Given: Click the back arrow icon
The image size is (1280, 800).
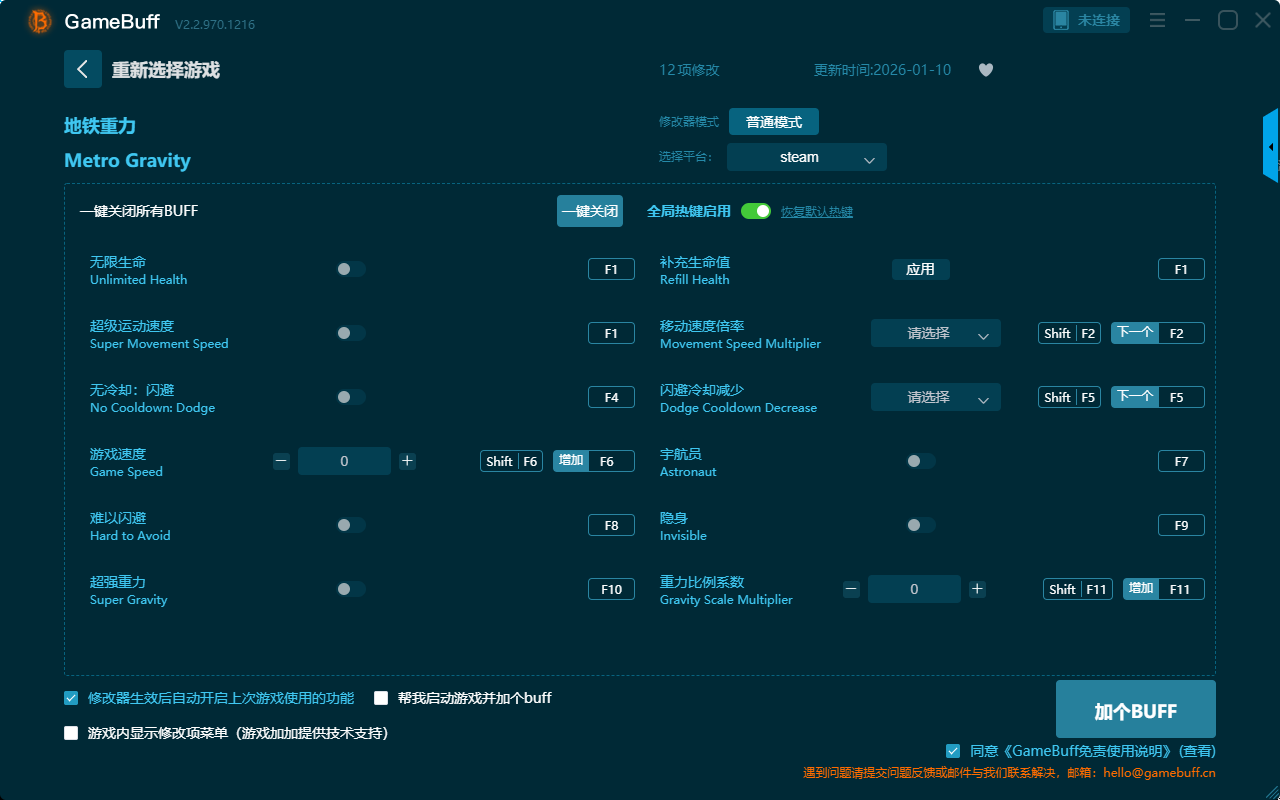Looking at the screenshot, I should (83, 69).
